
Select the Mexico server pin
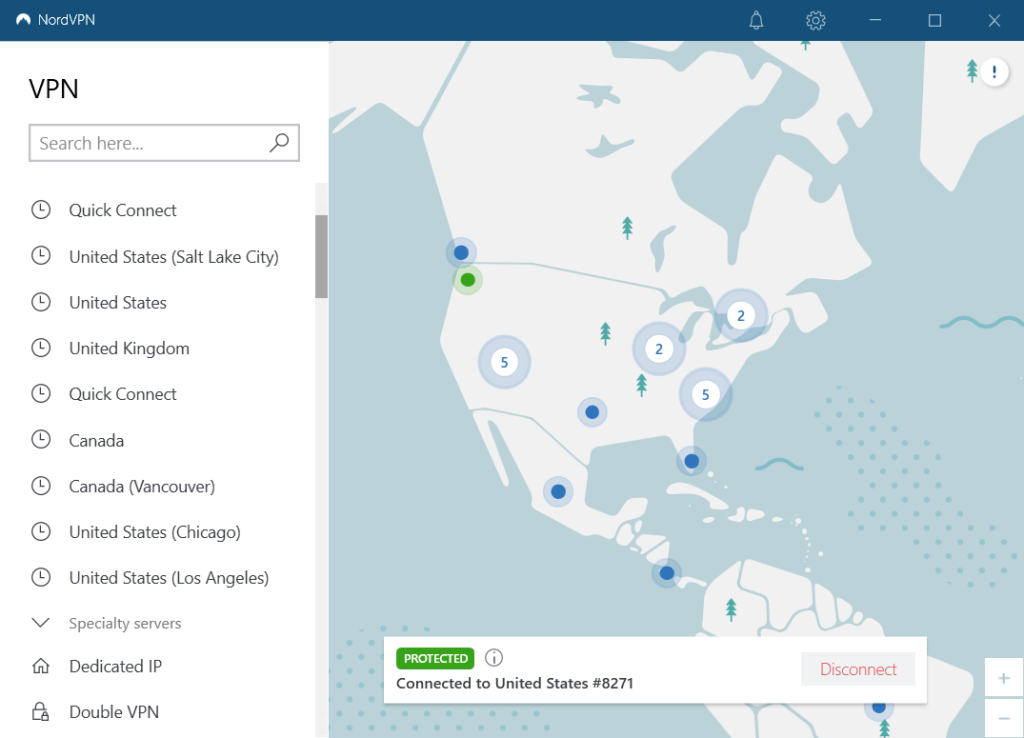click(x=558, y=491)
